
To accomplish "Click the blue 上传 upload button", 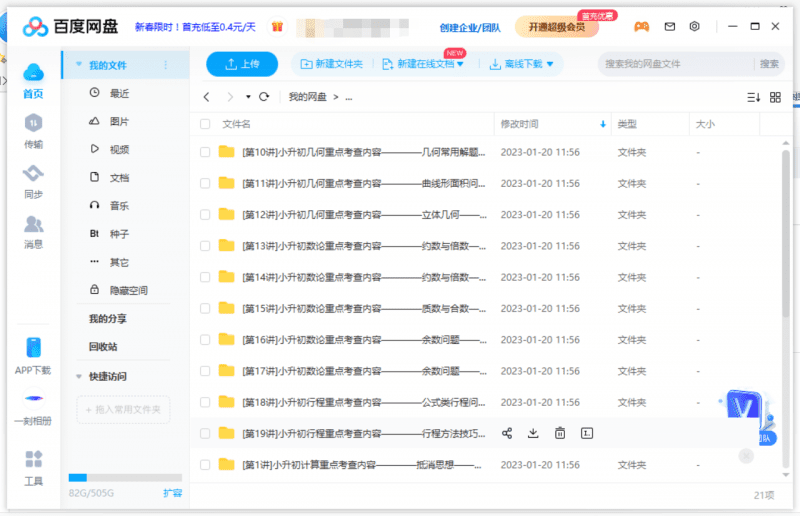I will click(x=242, y=64).
